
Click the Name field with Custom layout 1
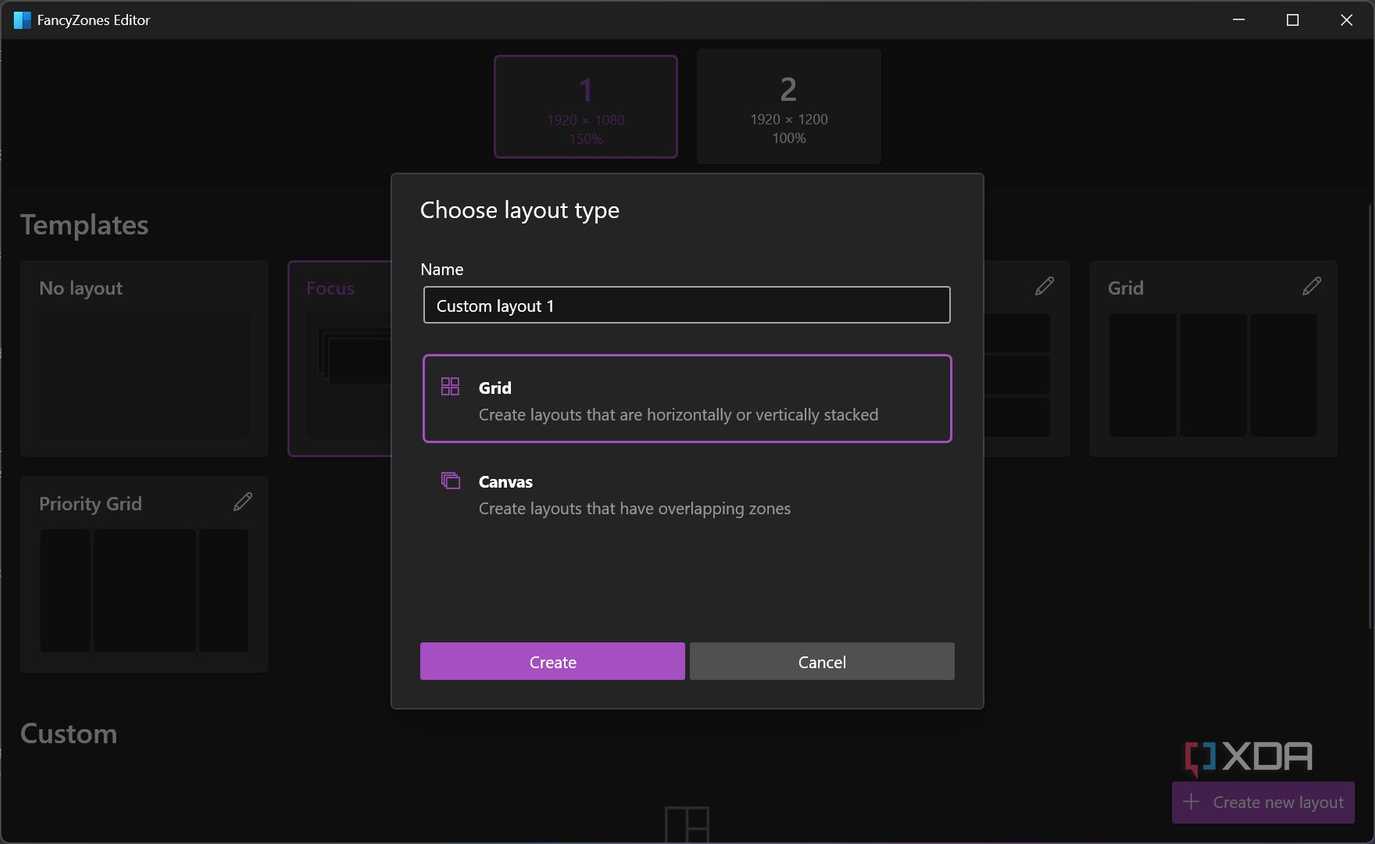coord(687,305)
